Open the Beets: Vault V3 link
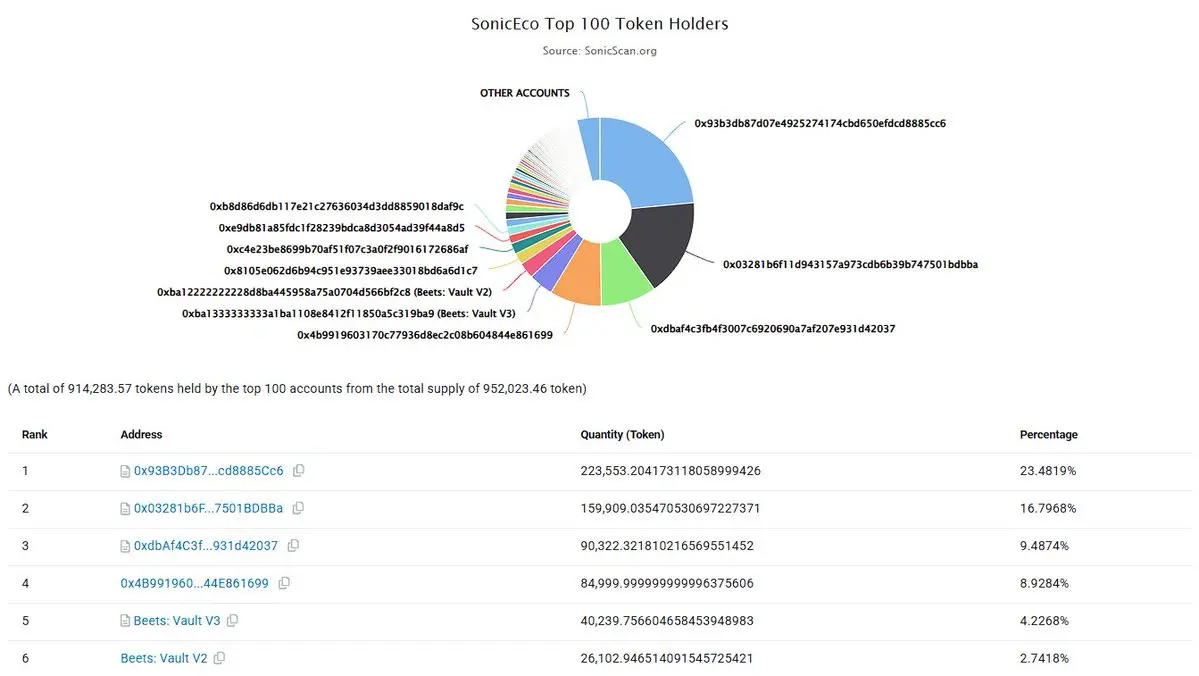Screen dimensions: 1199x676 [177, 621]
